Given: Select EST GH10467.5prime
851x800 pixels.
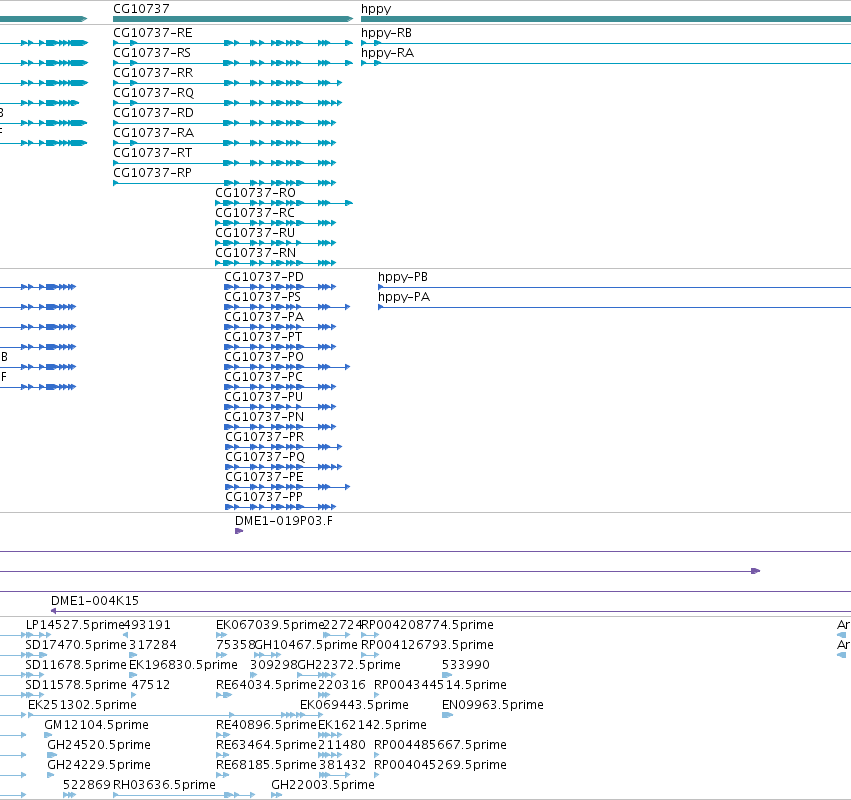Looking at the screenshot, I should [307, 645].
